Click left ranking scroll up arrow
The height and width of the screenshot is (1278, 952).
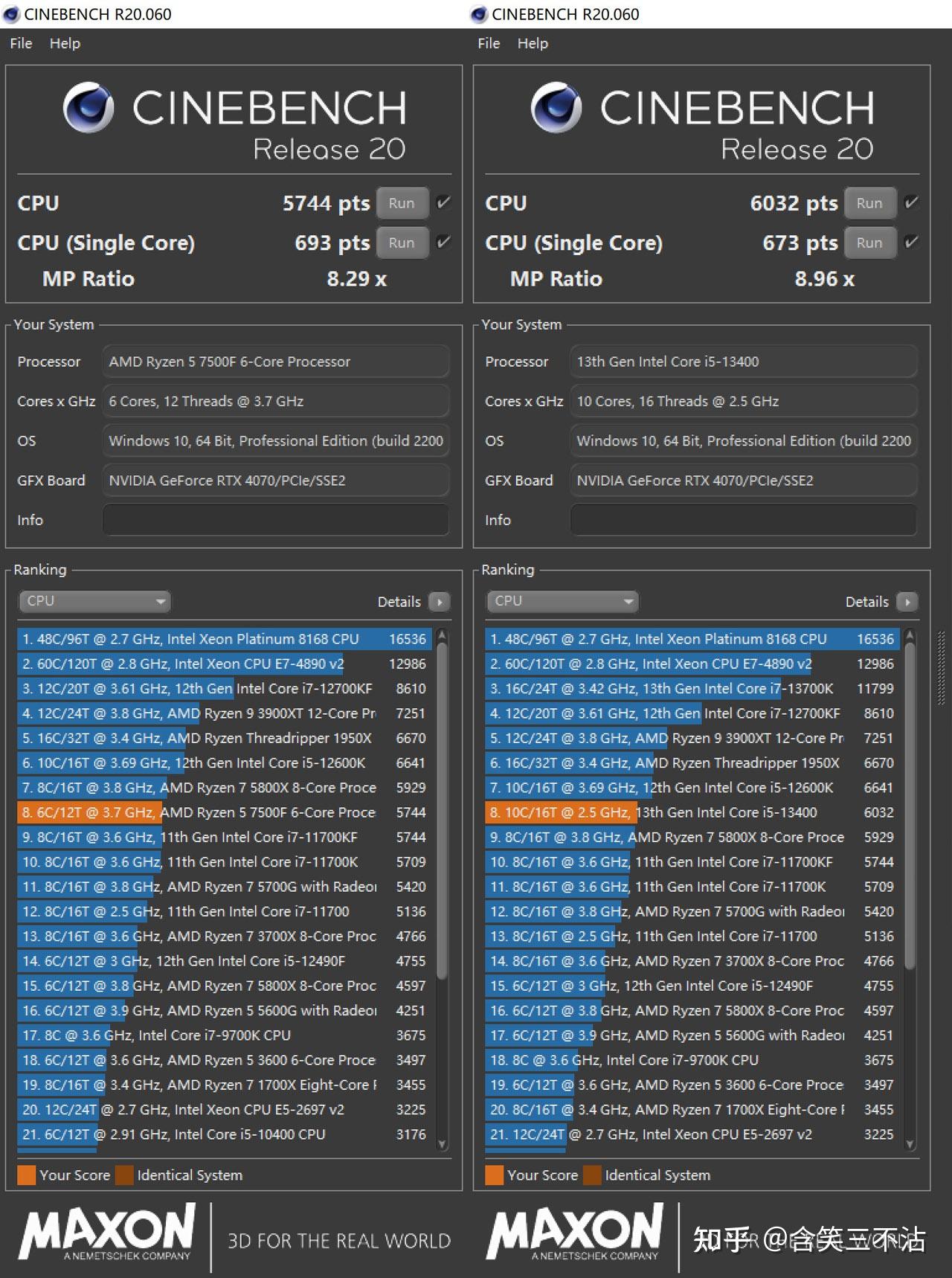click(443, 635)
